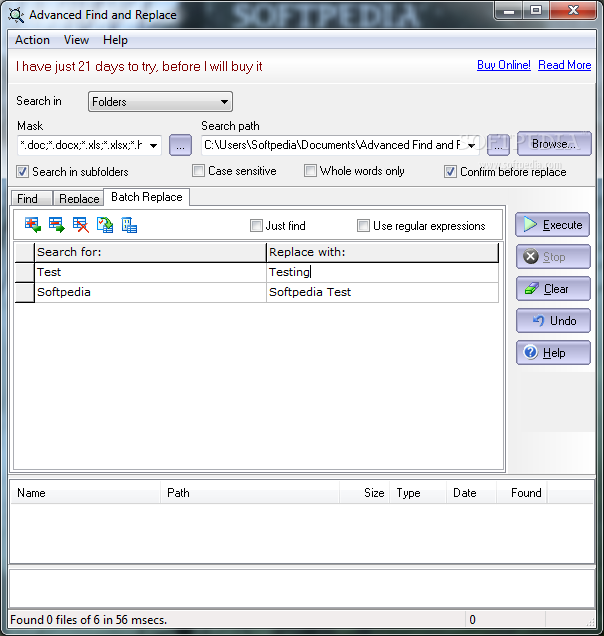This screenshot has width=604, height=636.
Task: Click the delete all rows icon with red X
Action: tap(81, 225)
